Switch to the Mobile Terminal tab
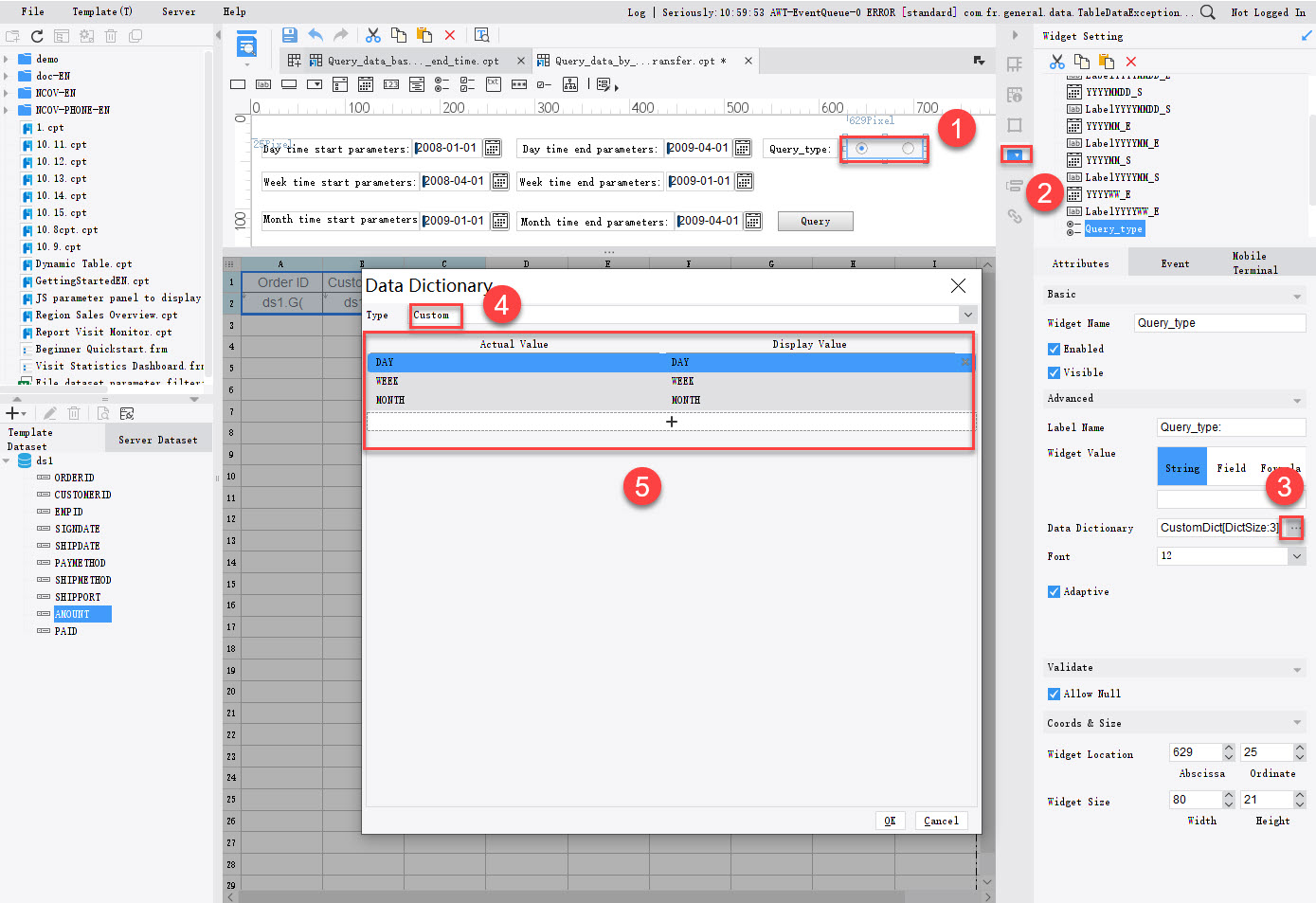This screenshot has width=1316, height=903. click(x=1254, y=263)
